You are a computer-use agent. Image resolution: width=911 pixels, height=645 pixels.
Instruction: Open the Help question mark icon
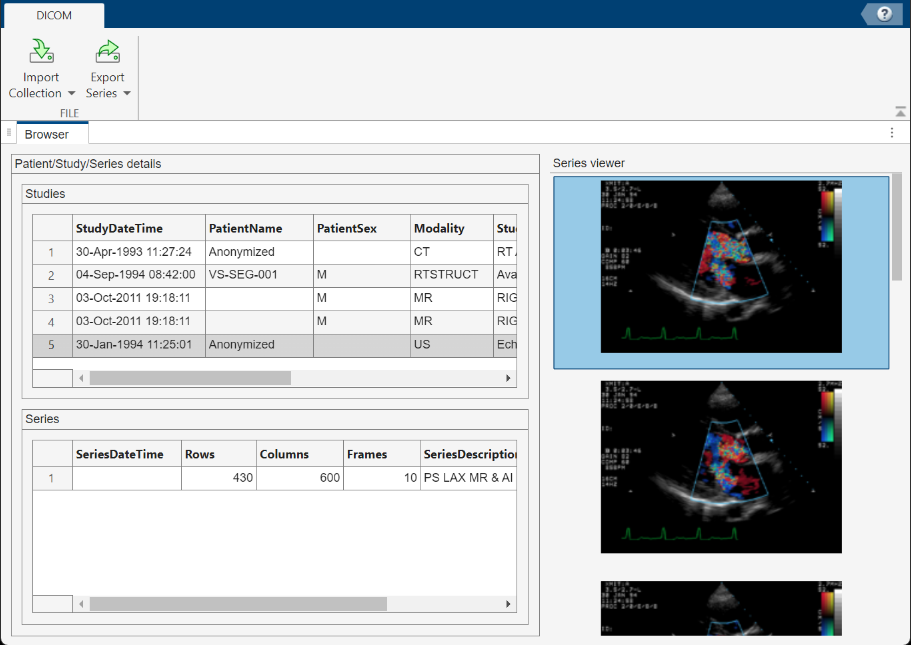tap(883, 14)
